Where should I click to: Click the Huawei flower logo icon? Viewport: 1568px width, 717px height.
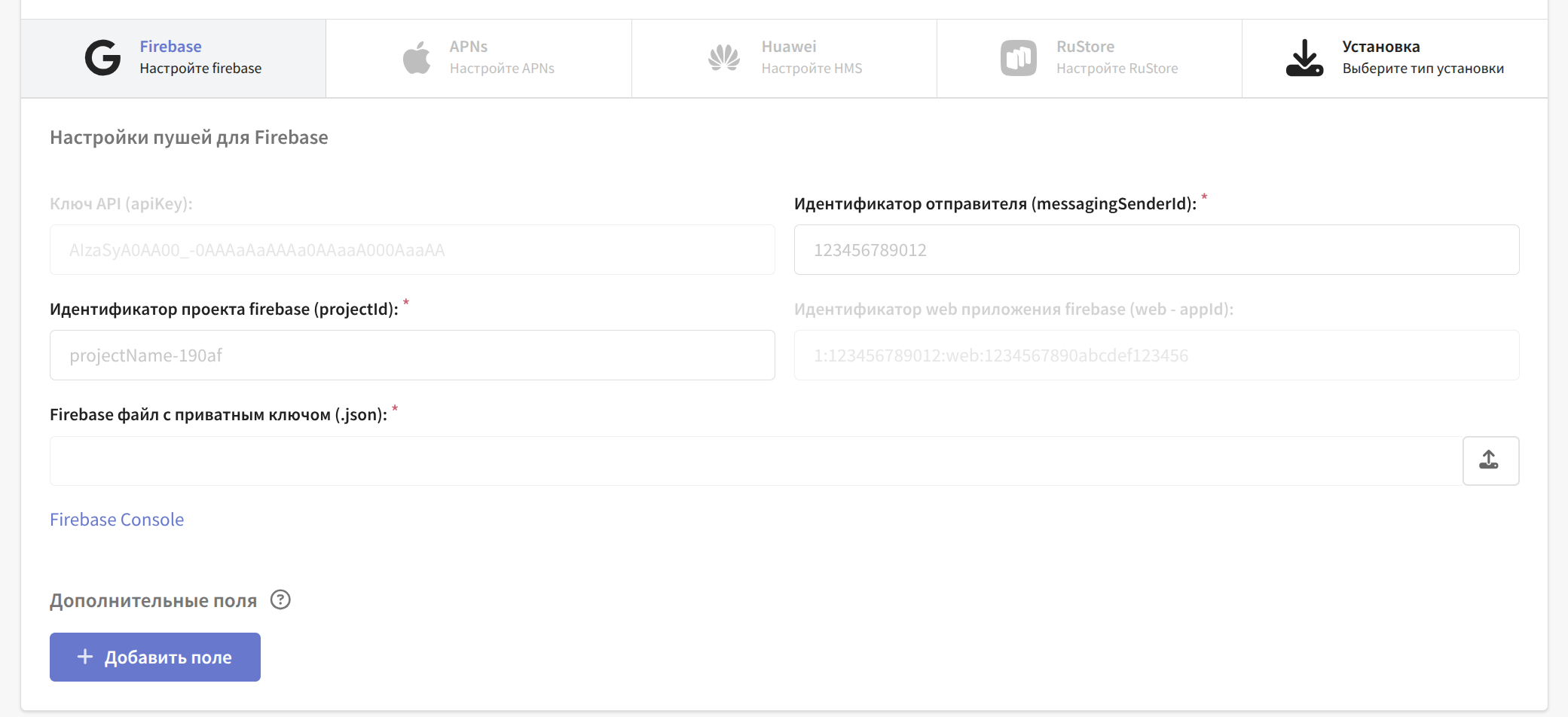[724, 58]
